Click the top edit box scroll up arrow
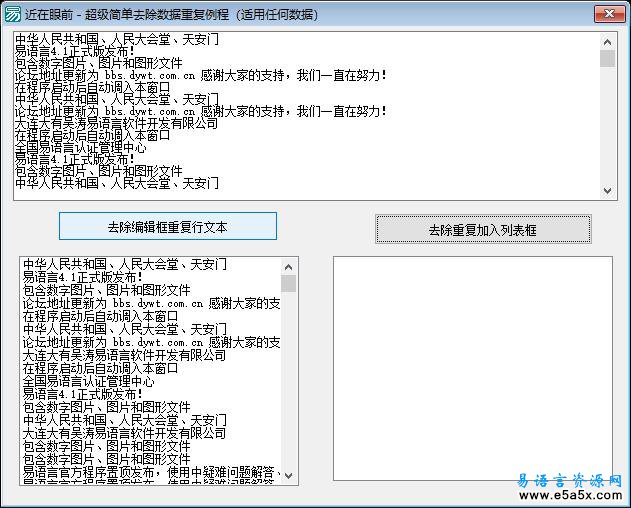 click(608, 41)
